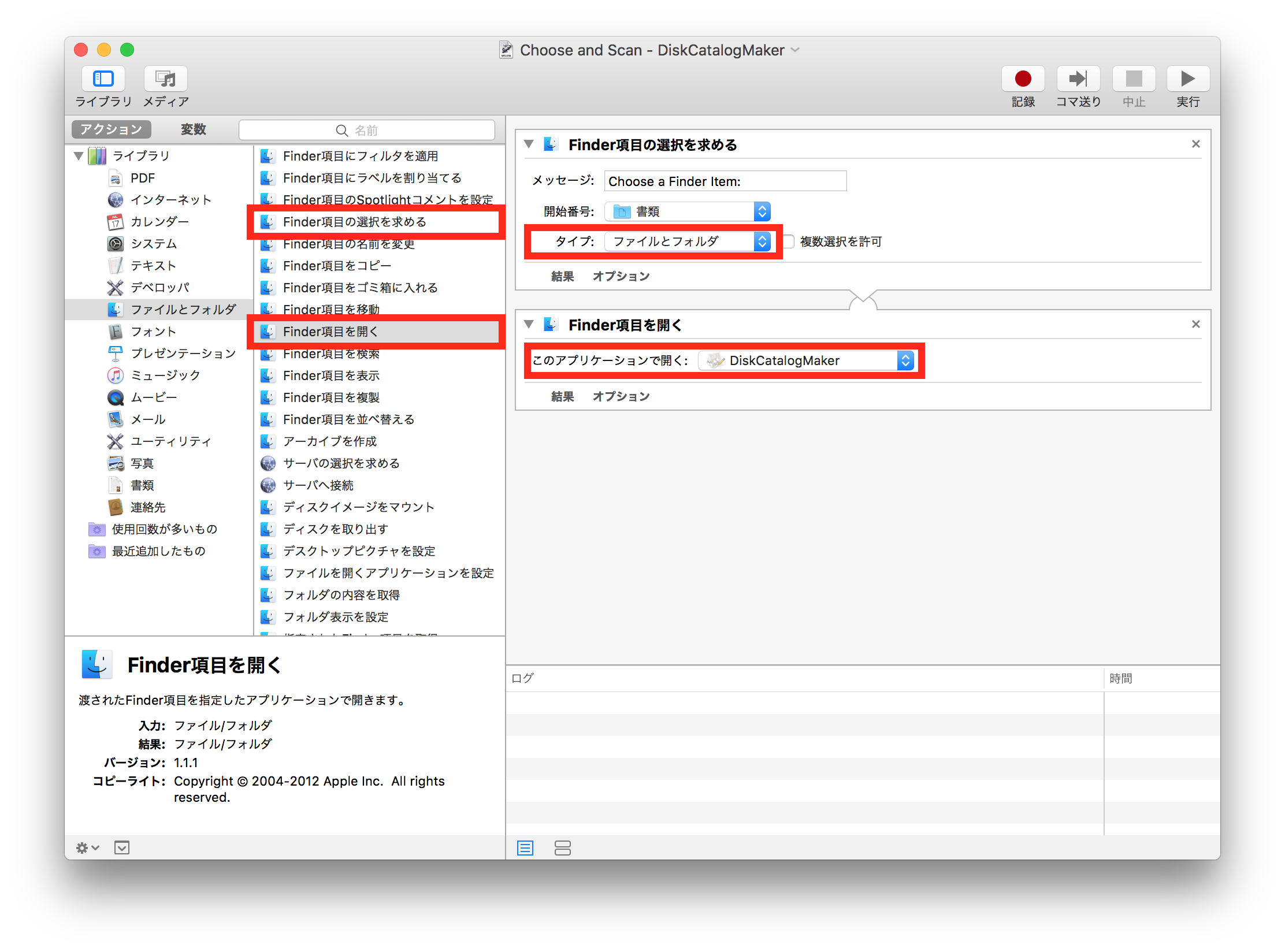Show 結果 of Finder項目を開く action
The width and height of the screenshot is (1285, 952).
tap(562, 397)
